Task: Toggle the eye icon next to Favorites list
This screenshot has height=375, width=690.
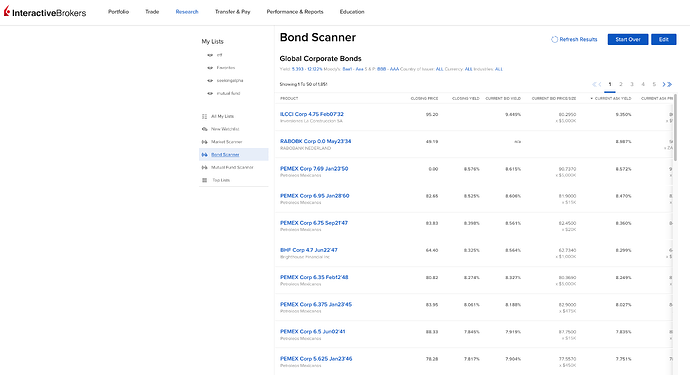Action: pos(210,68)
